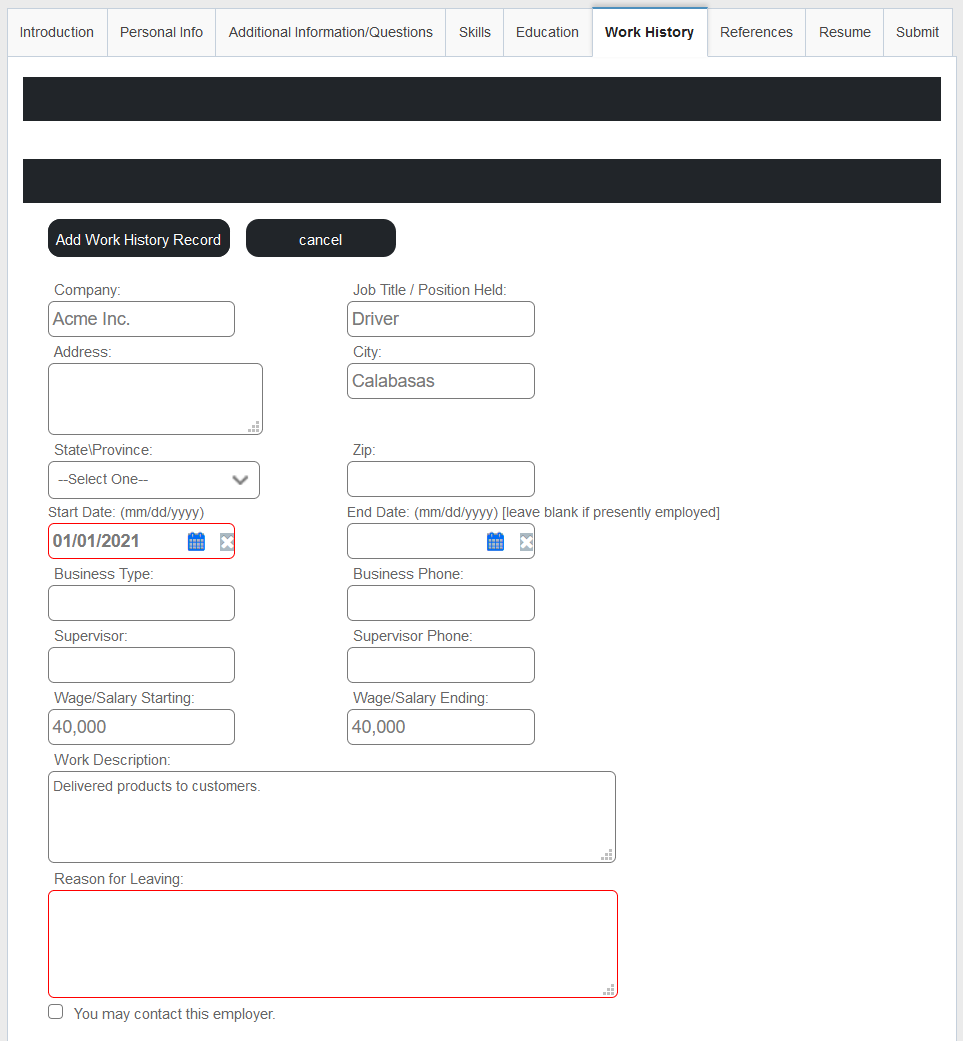Open the End Date calendar picker
The width and height of the screenshot is (963, 1041).
pyautogui.click(x=496, y=542)
